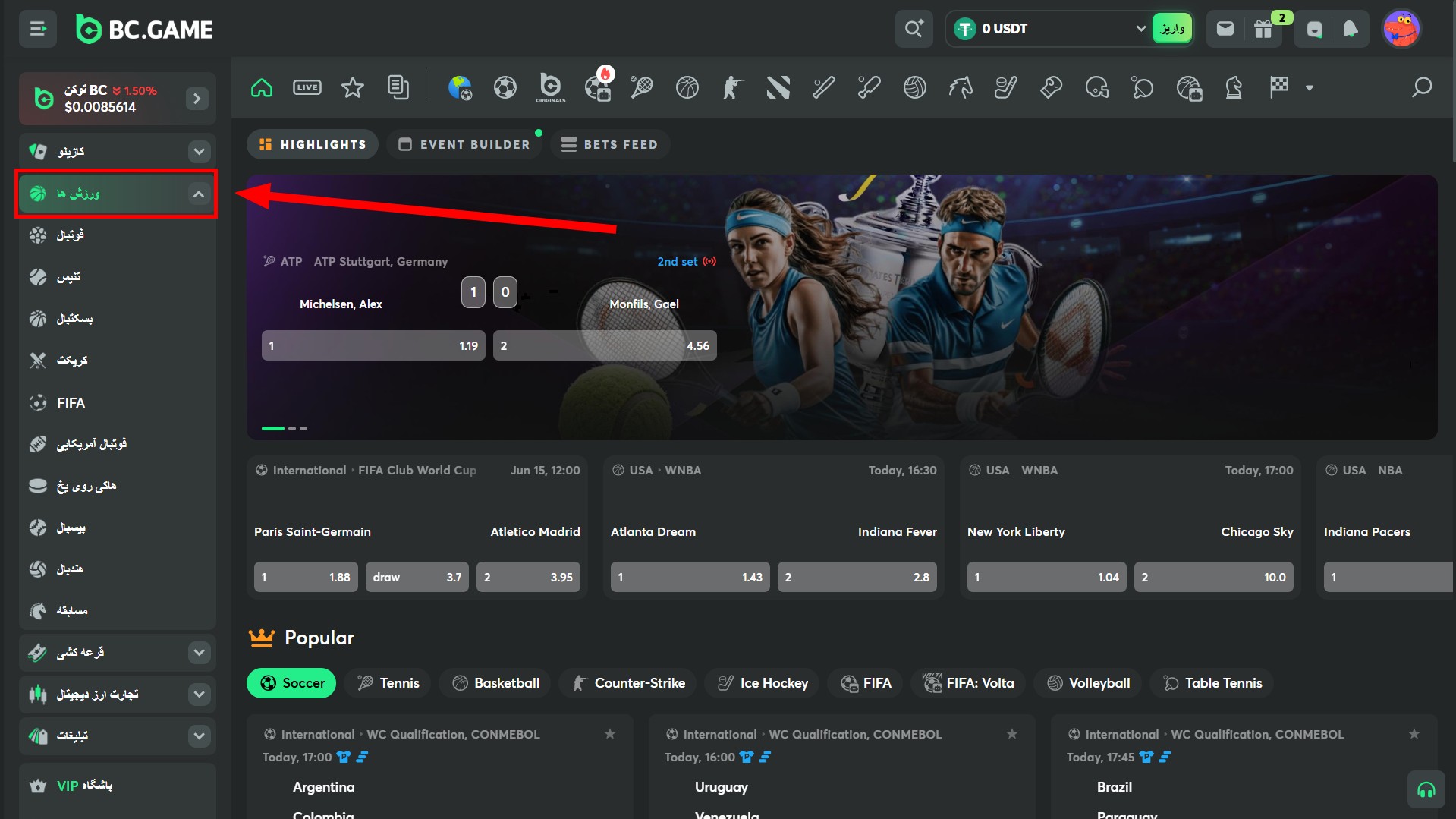
Task: Select the table tennis paddle icon
Action: pos(1143,87)
